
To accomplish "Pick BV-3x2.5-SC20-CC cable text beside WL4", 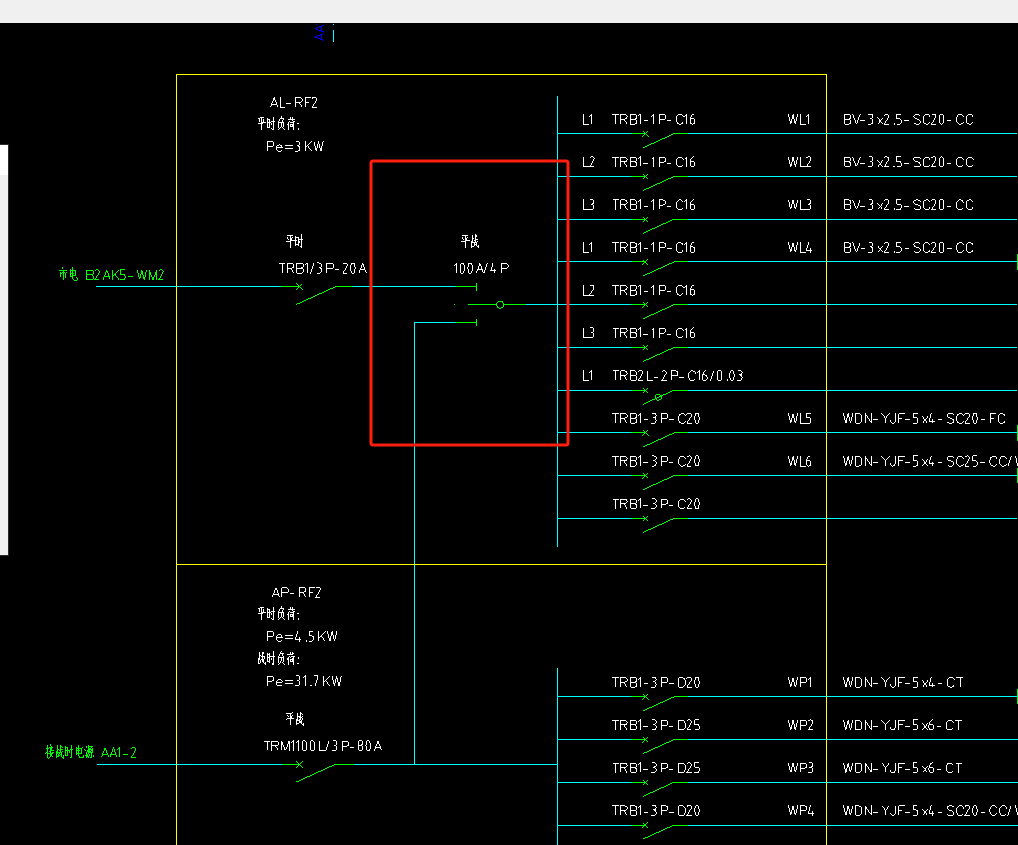I will pos(908,248).
